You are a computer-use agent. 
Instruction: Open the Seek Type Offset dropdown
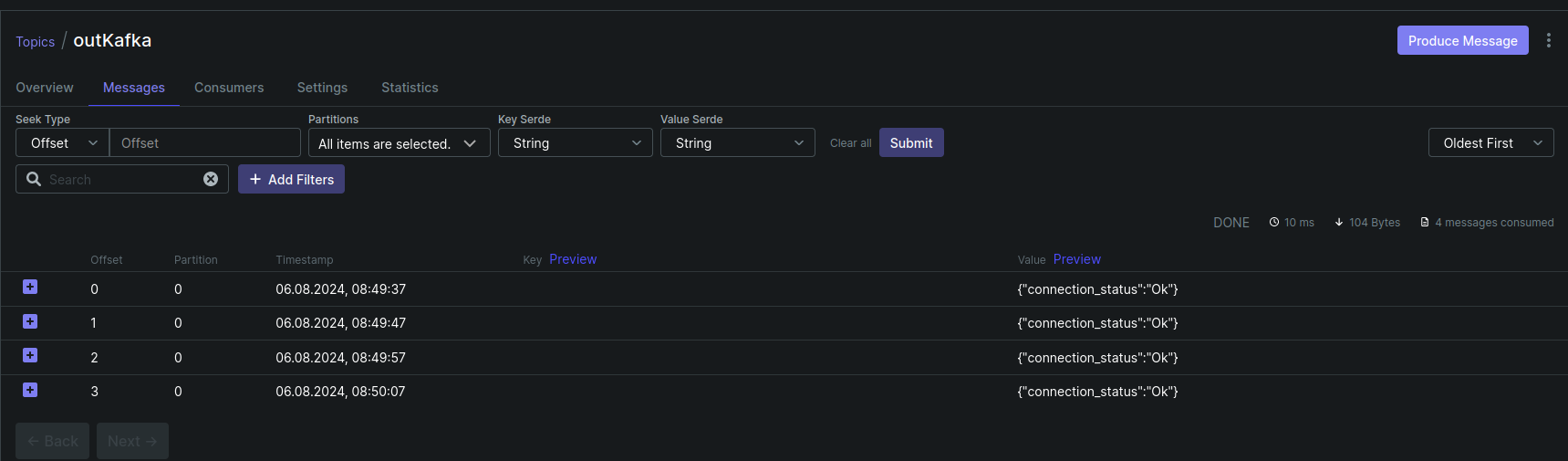click(62, 143)
